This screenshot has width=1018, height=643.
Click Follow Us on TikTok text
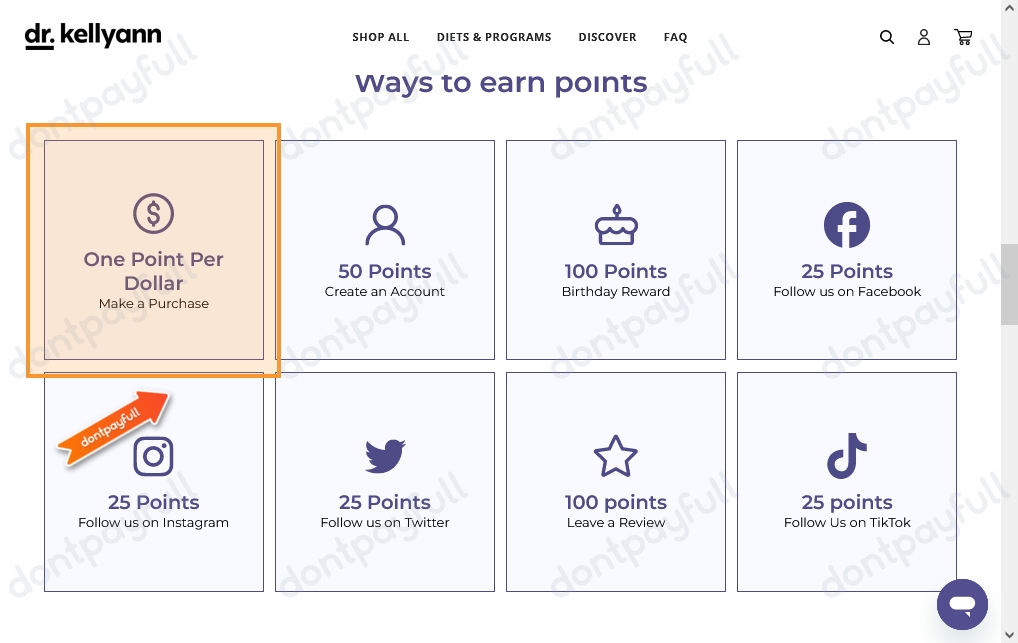click(847, 523)
